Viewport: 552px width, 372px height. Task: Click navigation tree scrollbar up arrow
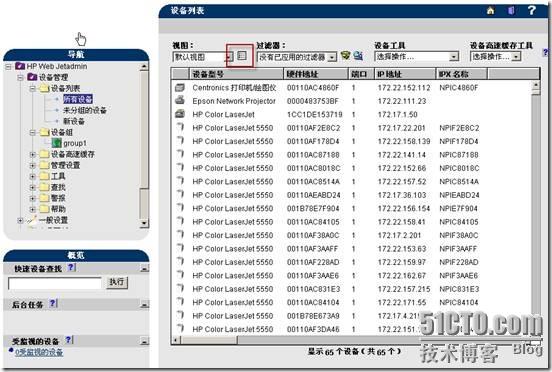click(x=144, y=66)
